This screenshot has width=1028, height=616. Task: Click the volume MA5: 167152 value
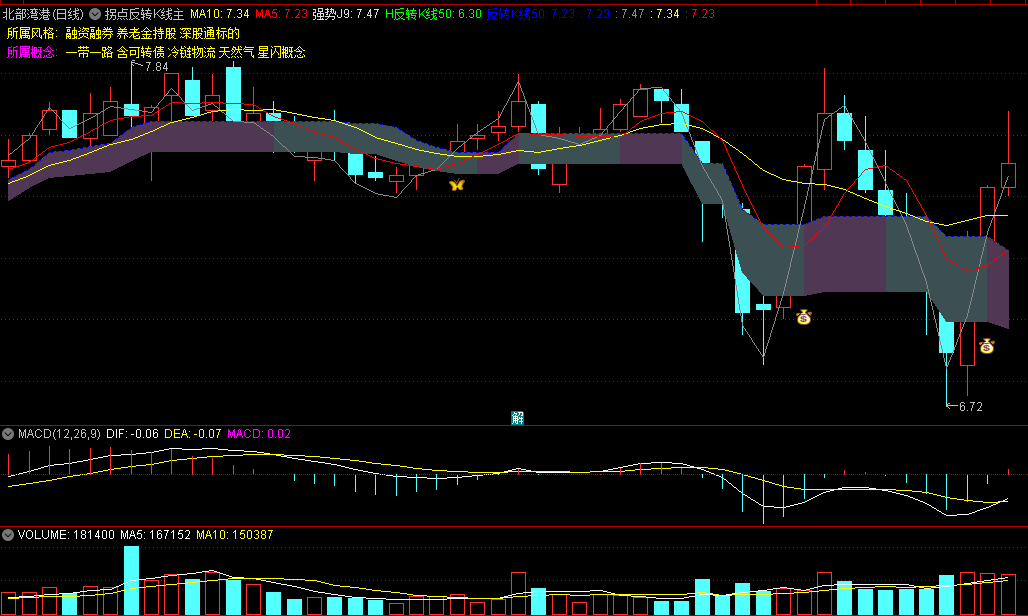[155, 535]
